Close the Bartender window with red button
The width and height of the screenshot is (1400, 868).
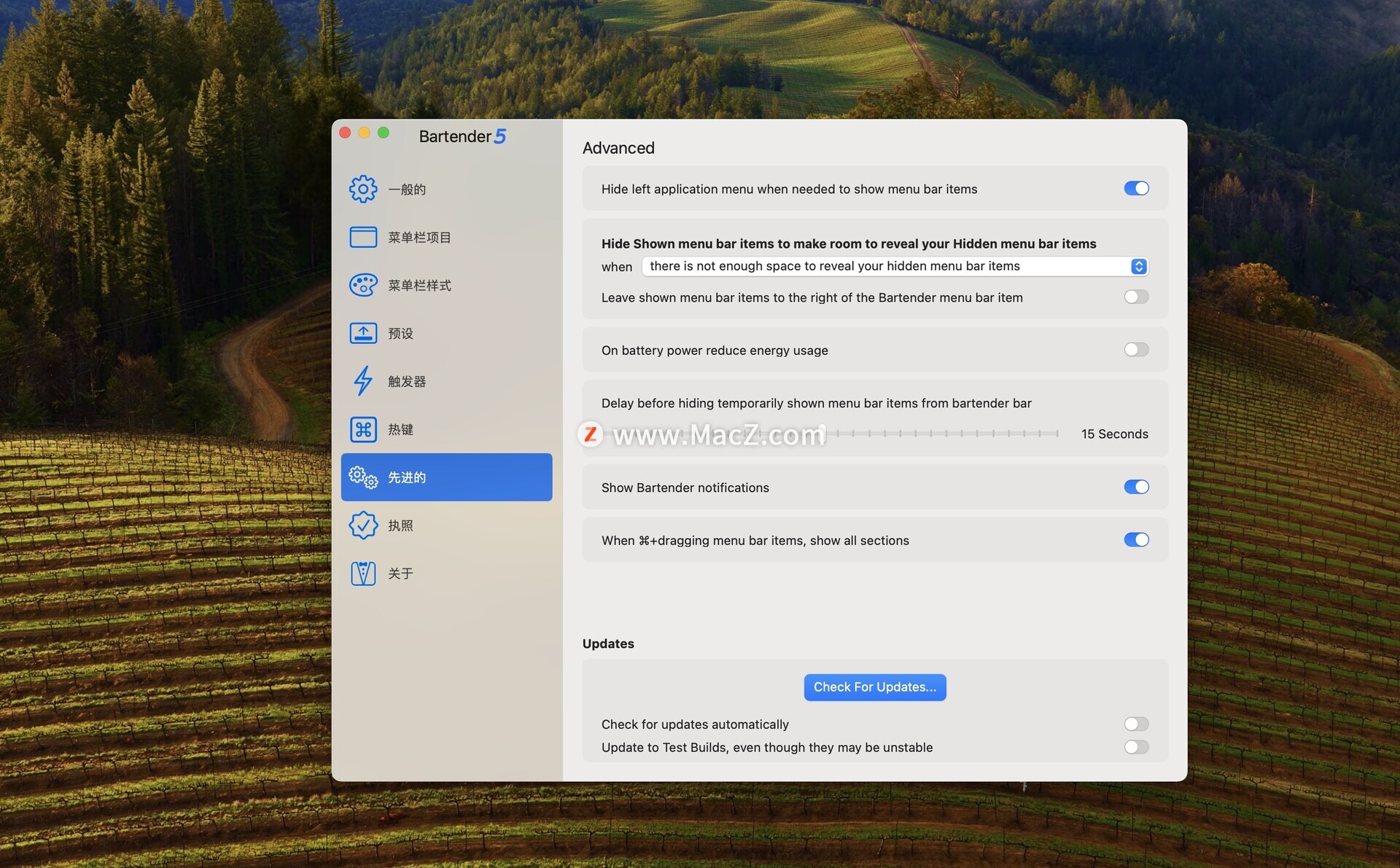tap(345, 133)
